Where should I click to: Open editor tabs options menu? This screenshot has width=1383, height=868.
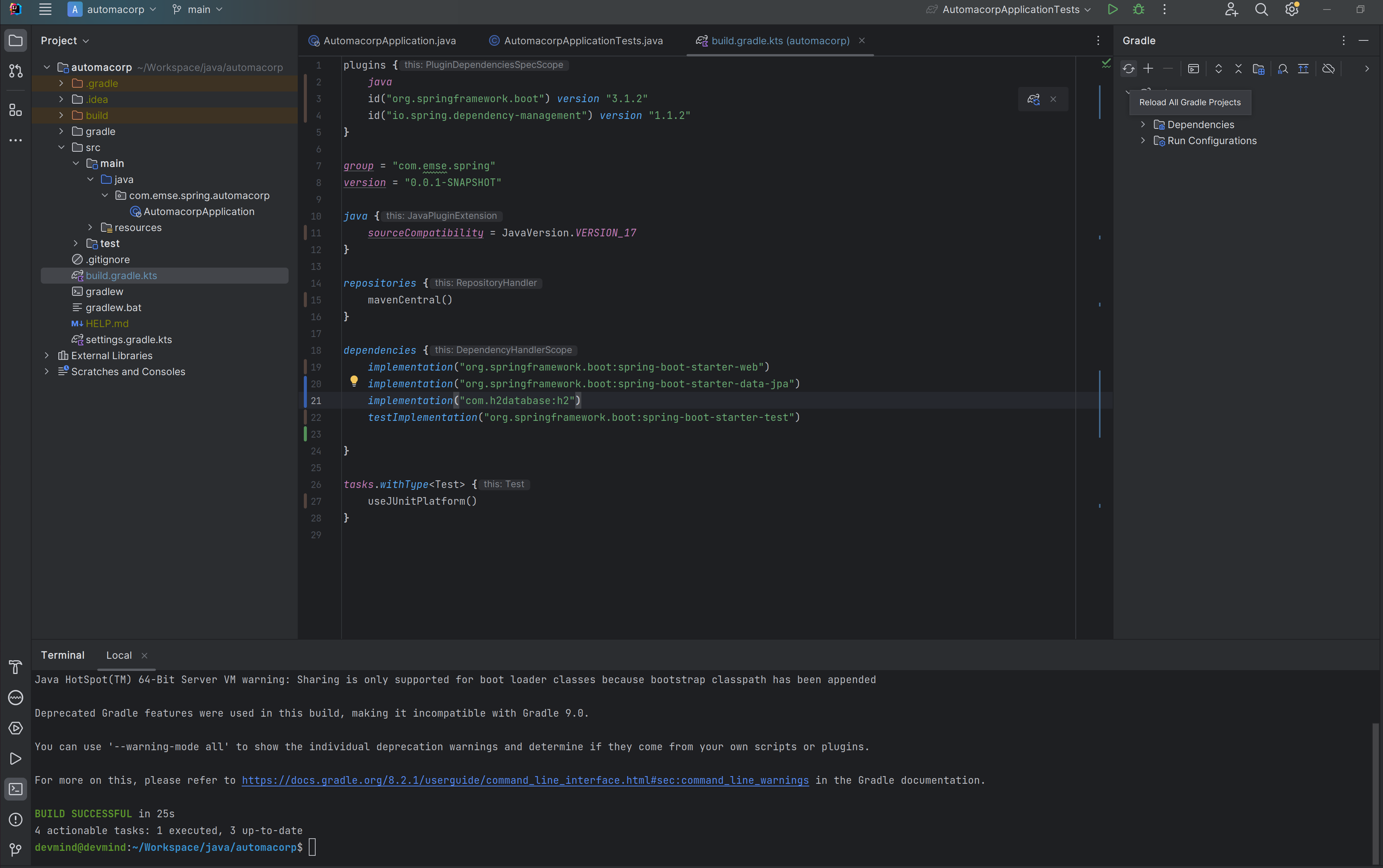coord(1098,41)
